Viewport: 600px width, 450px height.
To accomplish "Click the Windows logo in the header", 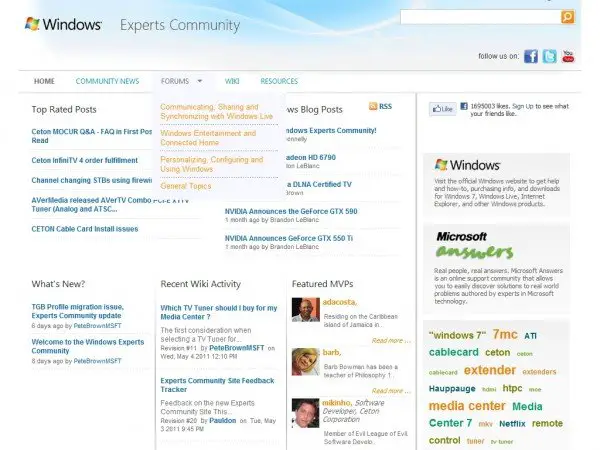I will [x=63, y=24].
